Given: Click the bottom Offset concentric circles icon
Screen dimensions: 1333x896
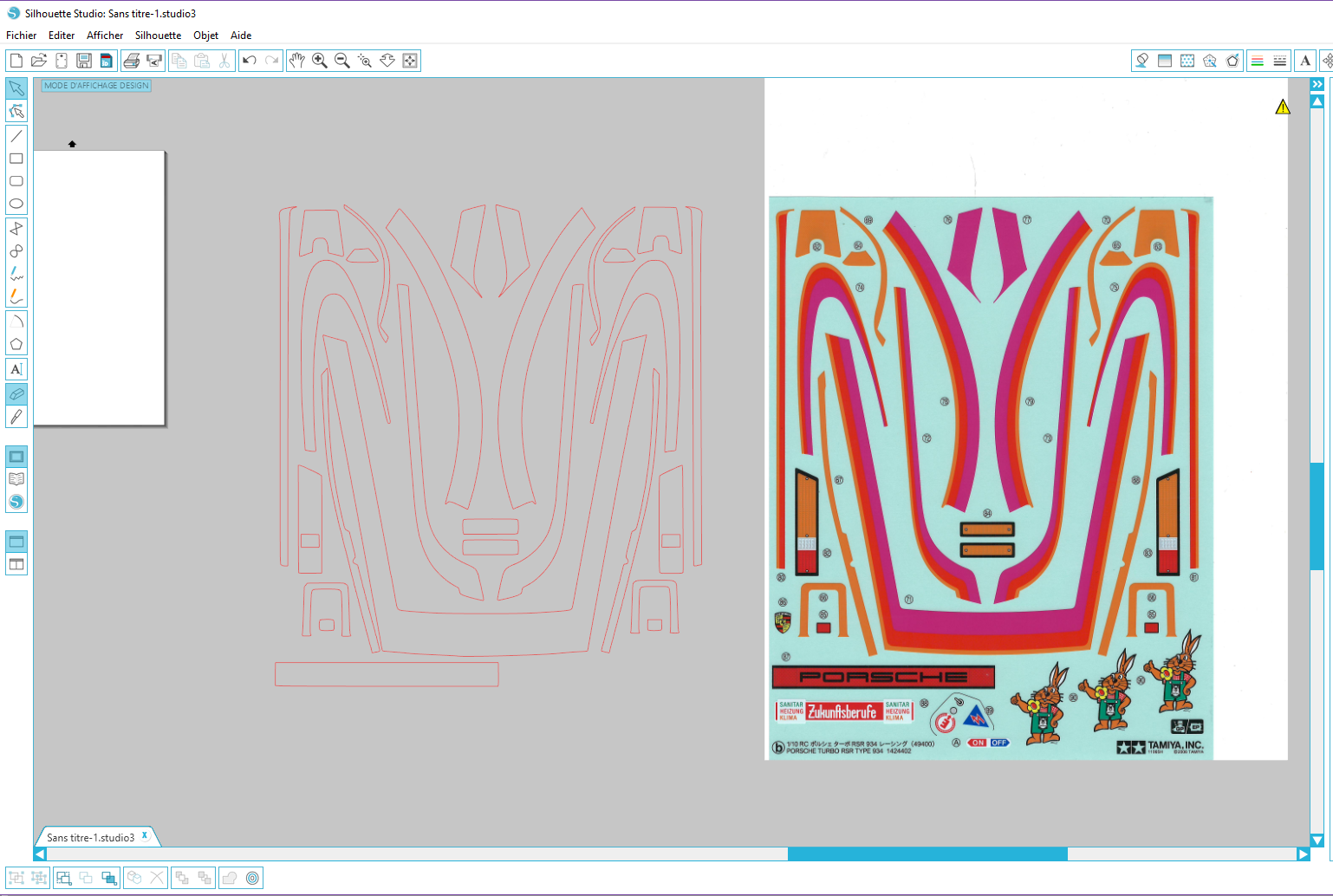Looking at the screenshot, I should (252, 878).
